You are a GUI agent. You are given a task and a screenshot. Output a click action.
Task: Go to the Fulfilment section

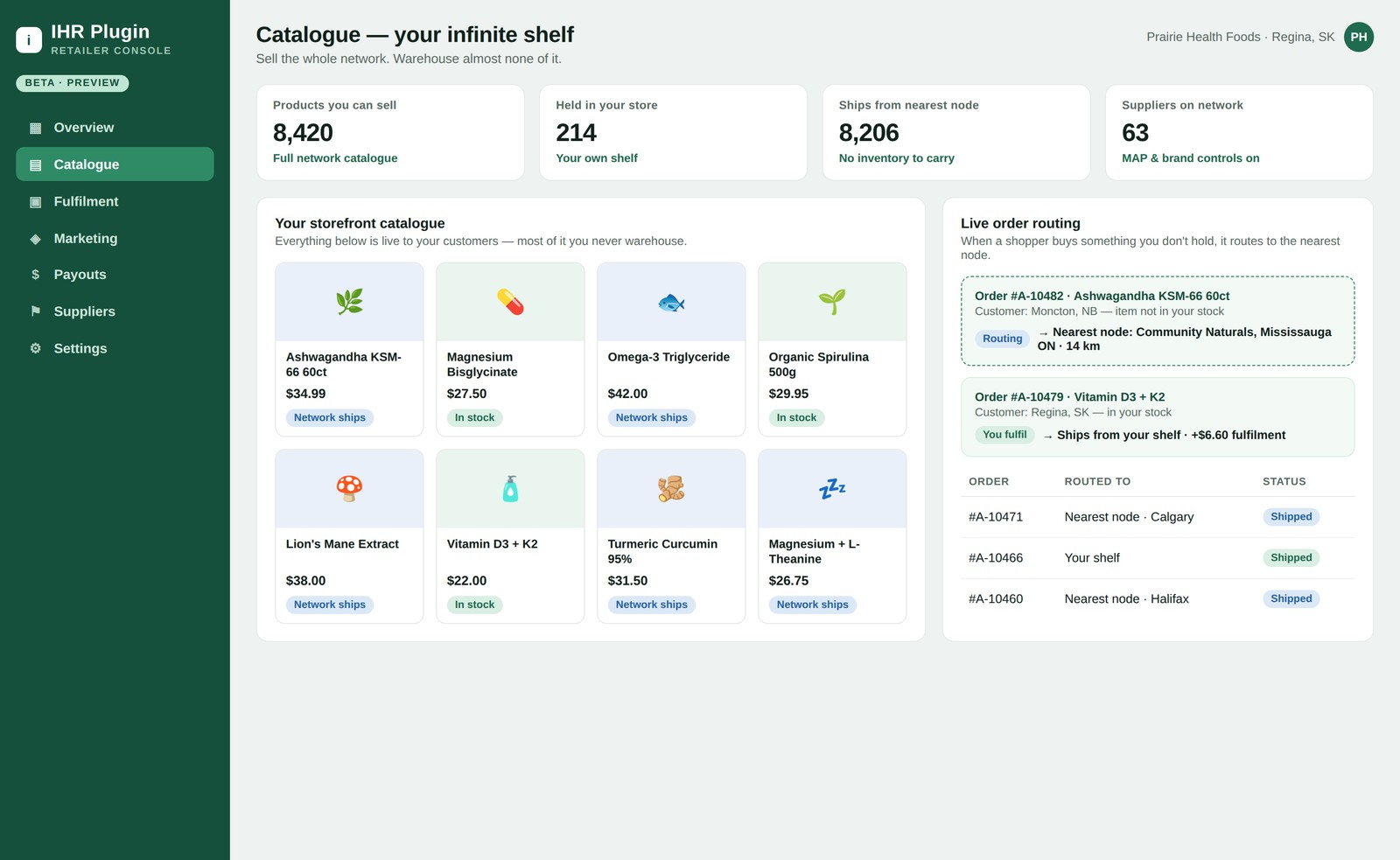115,202
